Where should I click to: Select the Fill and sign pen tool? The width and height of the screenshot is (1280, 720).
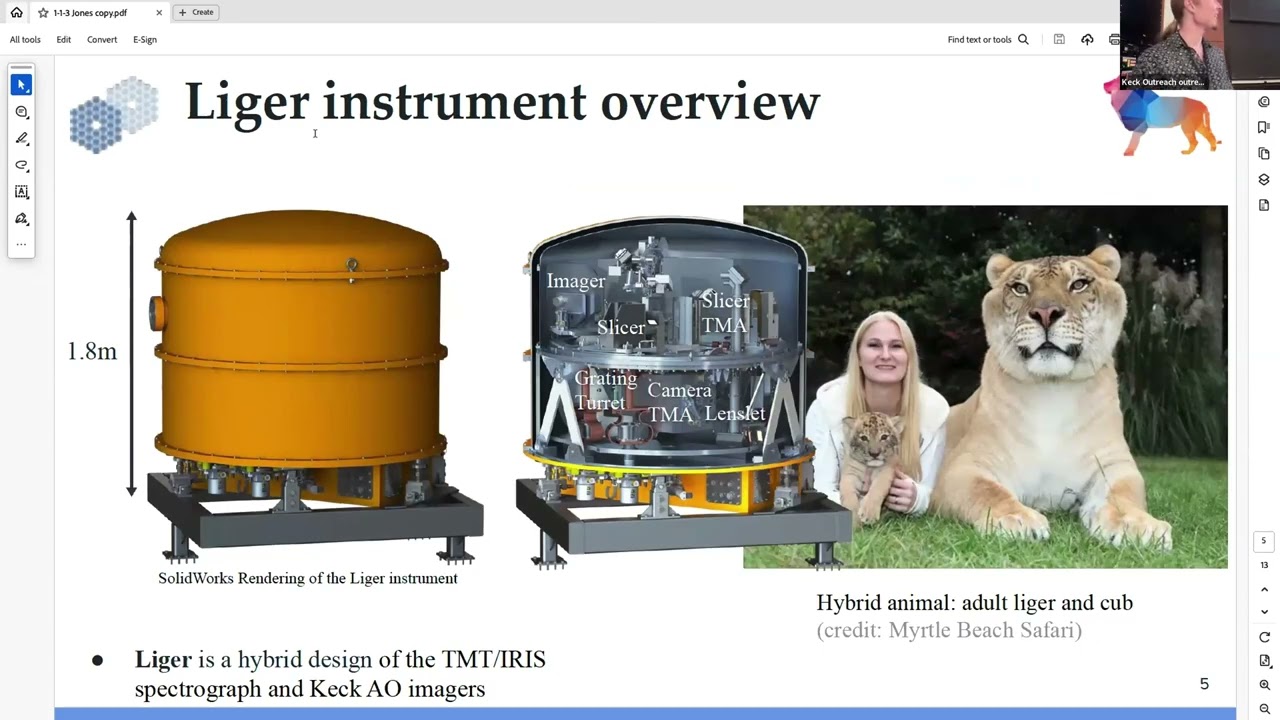coord(21,218)
